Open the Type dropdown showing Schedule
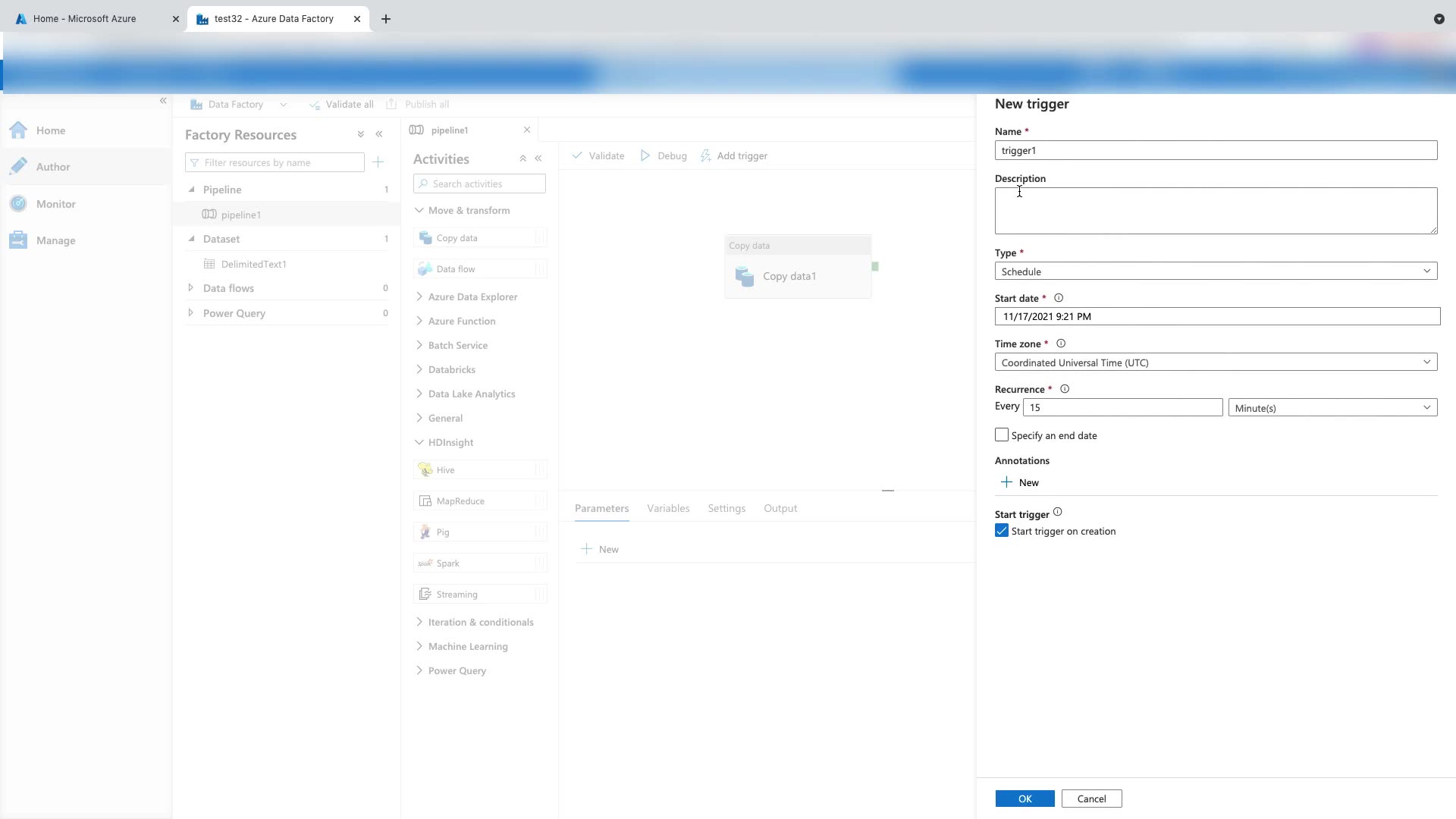Viewport: 1456px width, 819px height. point(1216,271)
